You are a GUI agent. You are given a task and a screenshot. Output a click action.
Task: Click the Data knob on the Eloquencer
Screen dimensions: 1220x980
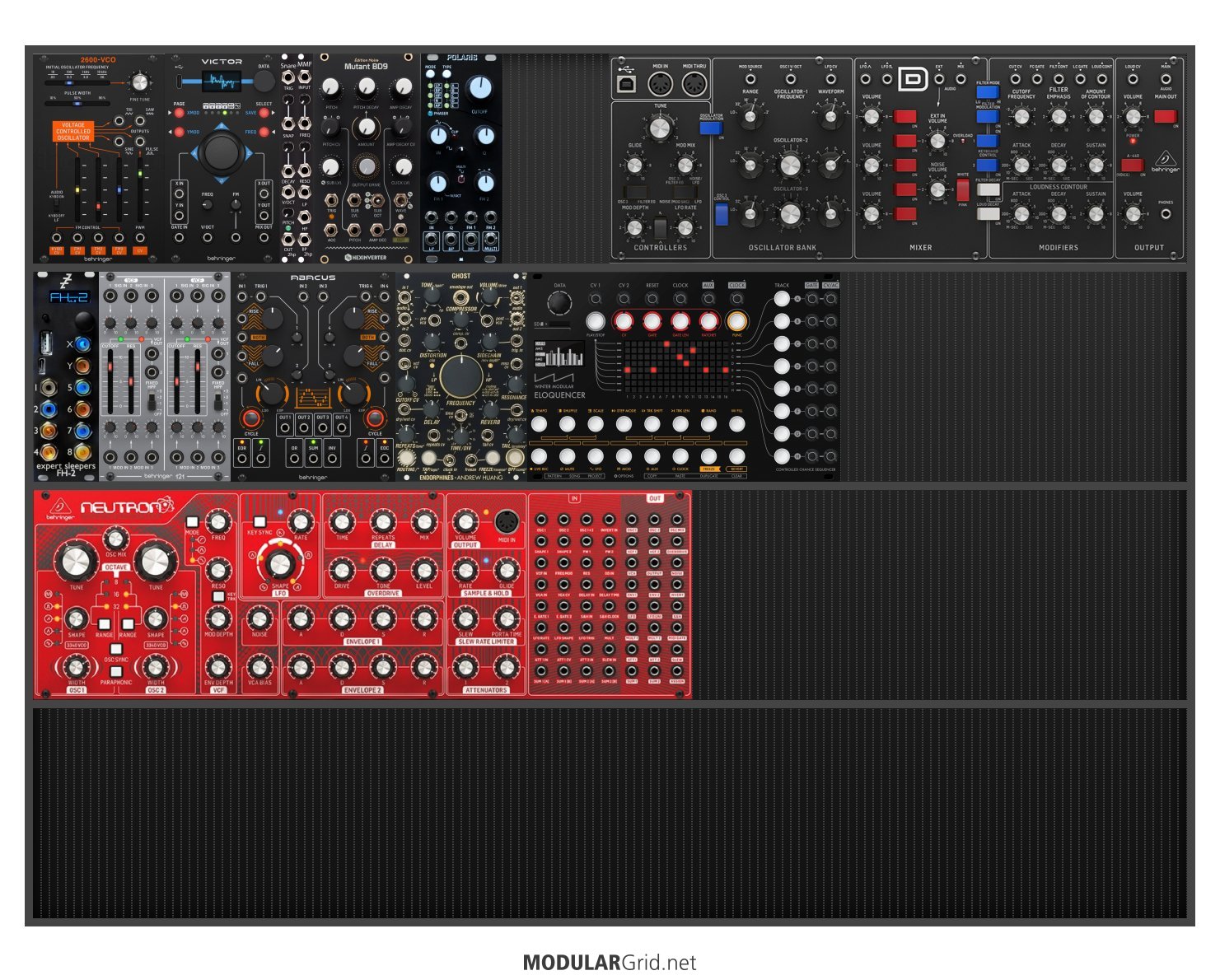(x=559, y=304)
